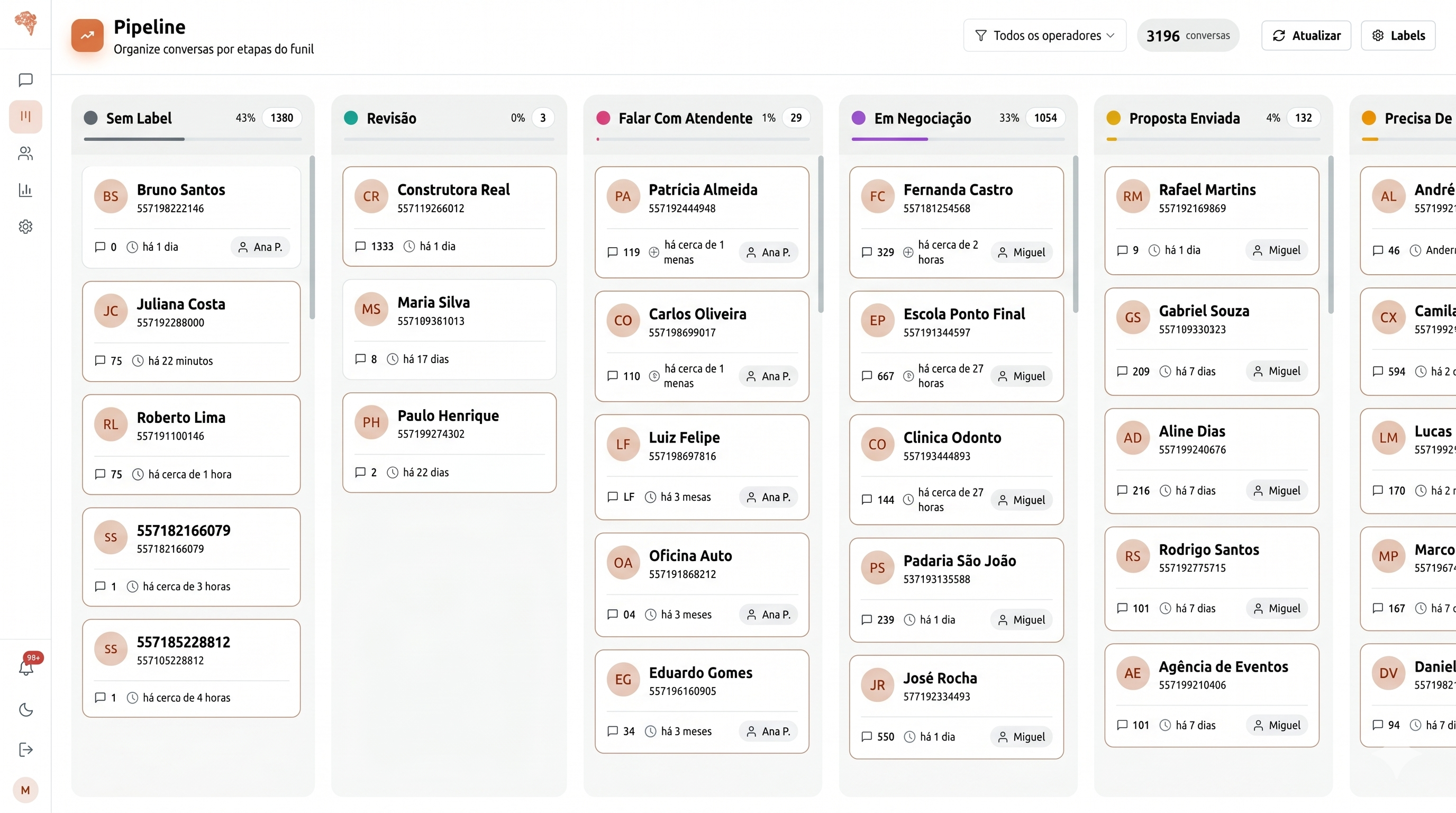
Task: Click the PS avatar of Padaria São João
Action: tap(877, 567)
